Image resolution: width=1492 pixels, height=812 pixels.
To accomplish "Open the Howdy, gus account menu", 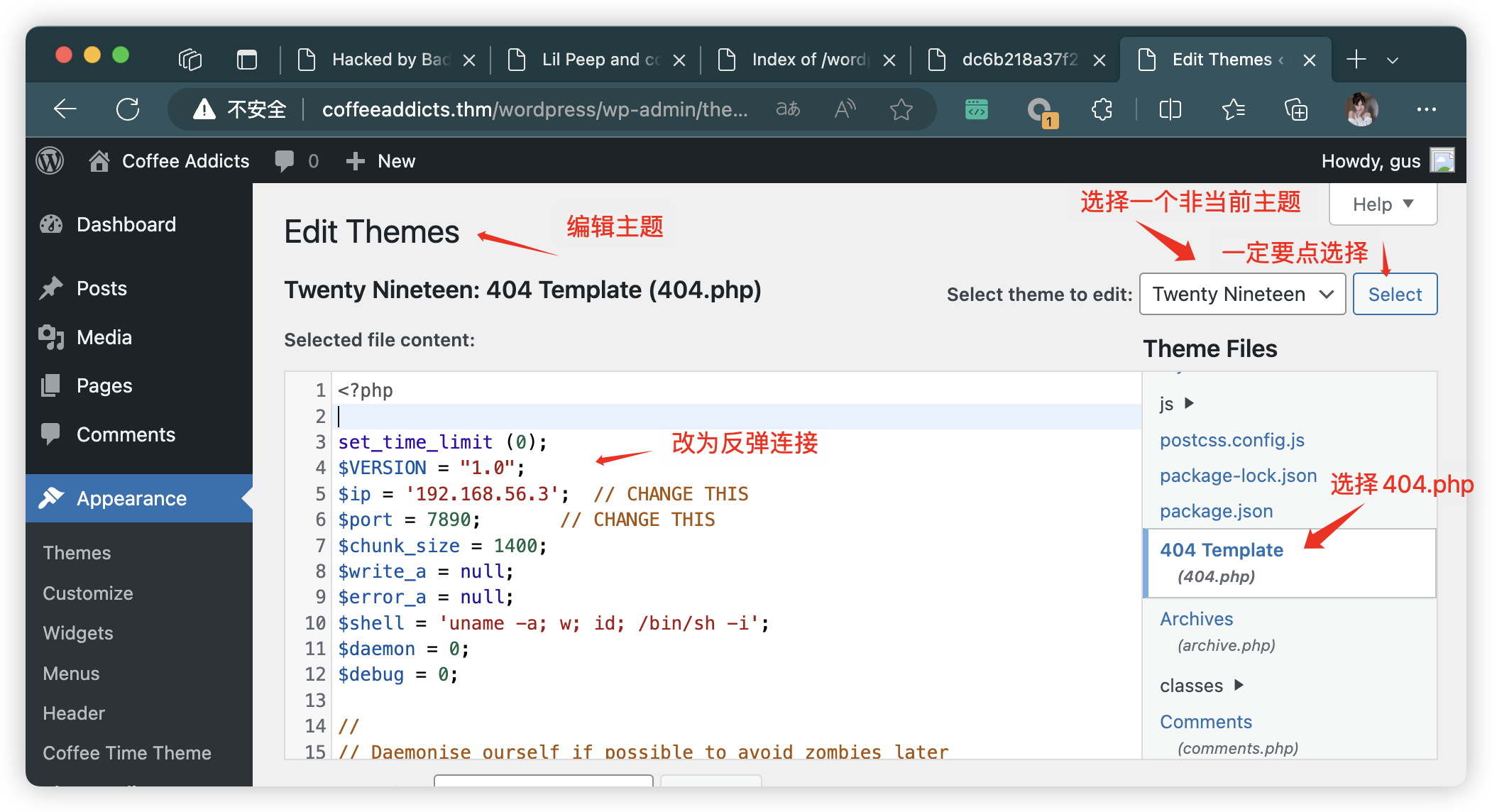I will tap(1388, 161).
